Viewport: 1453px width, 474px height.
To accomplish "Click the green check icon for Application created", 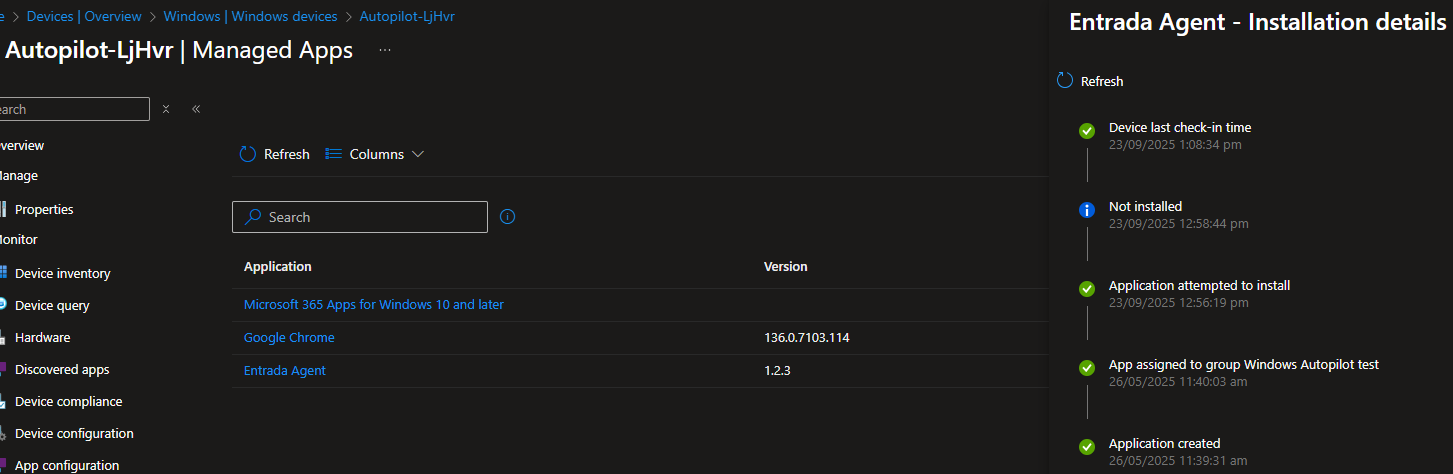I will pos(1087,447).
